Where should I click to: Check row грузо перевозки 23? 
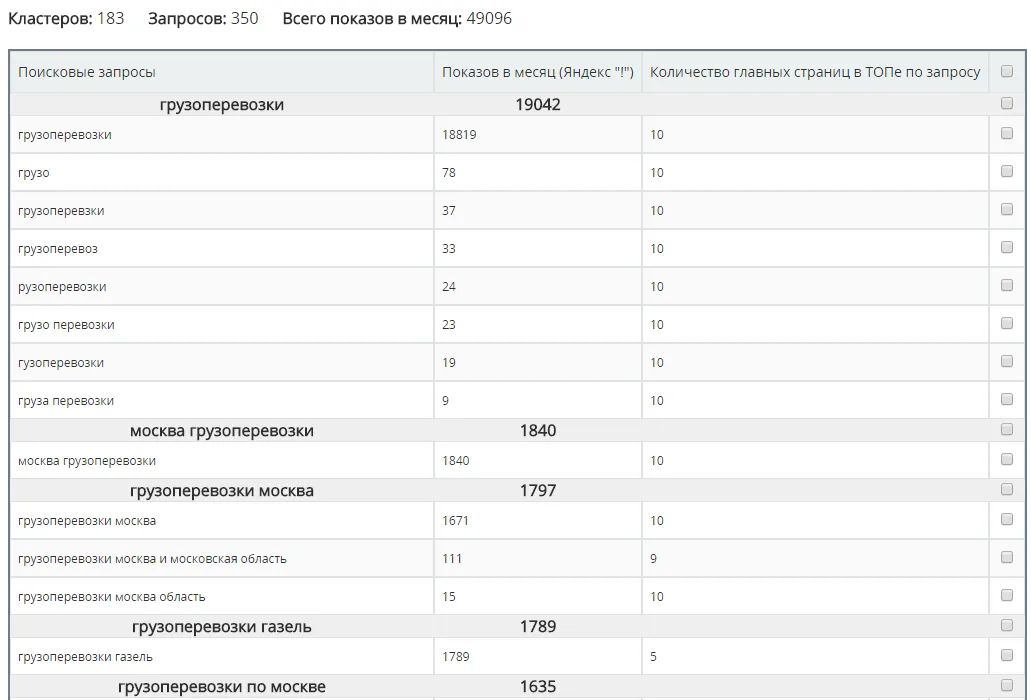pos(1007,323)
